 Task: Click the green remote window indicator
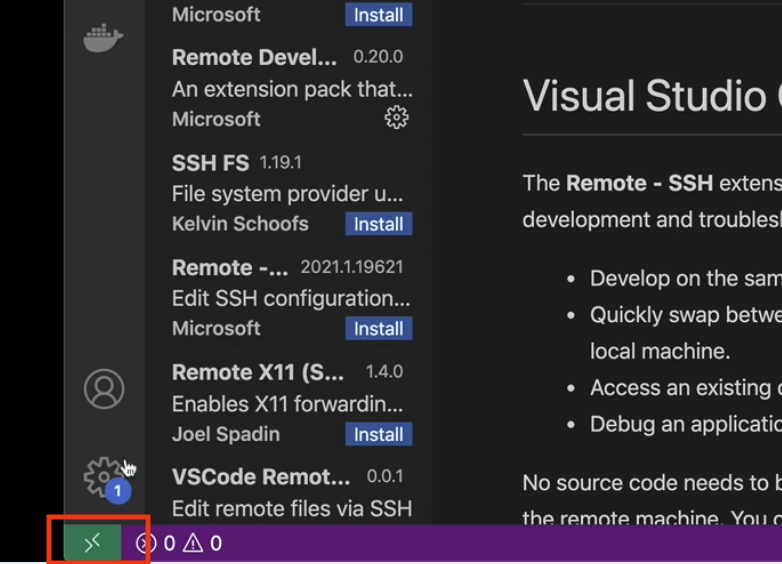92,543
